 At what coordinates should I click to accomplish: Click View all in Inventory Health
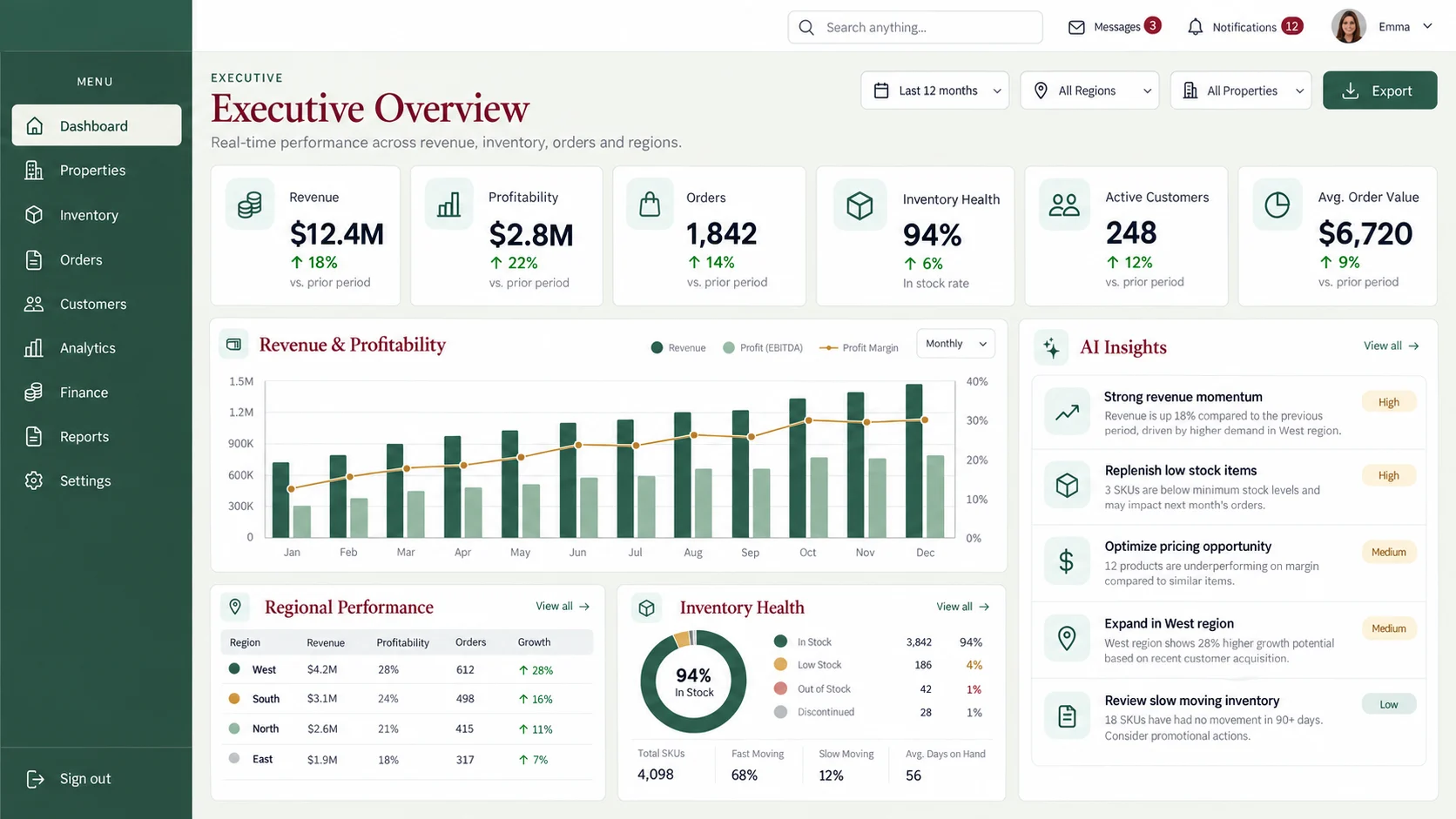(963, 607)
